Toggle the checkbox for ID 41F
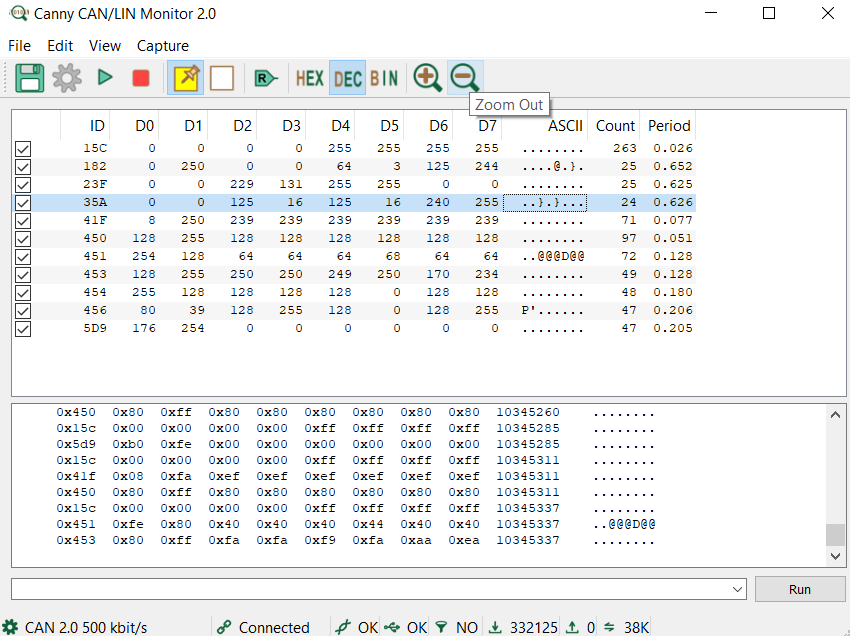Image resolution: width=850 pixels, height=636 pixels. tap(23, 221)
